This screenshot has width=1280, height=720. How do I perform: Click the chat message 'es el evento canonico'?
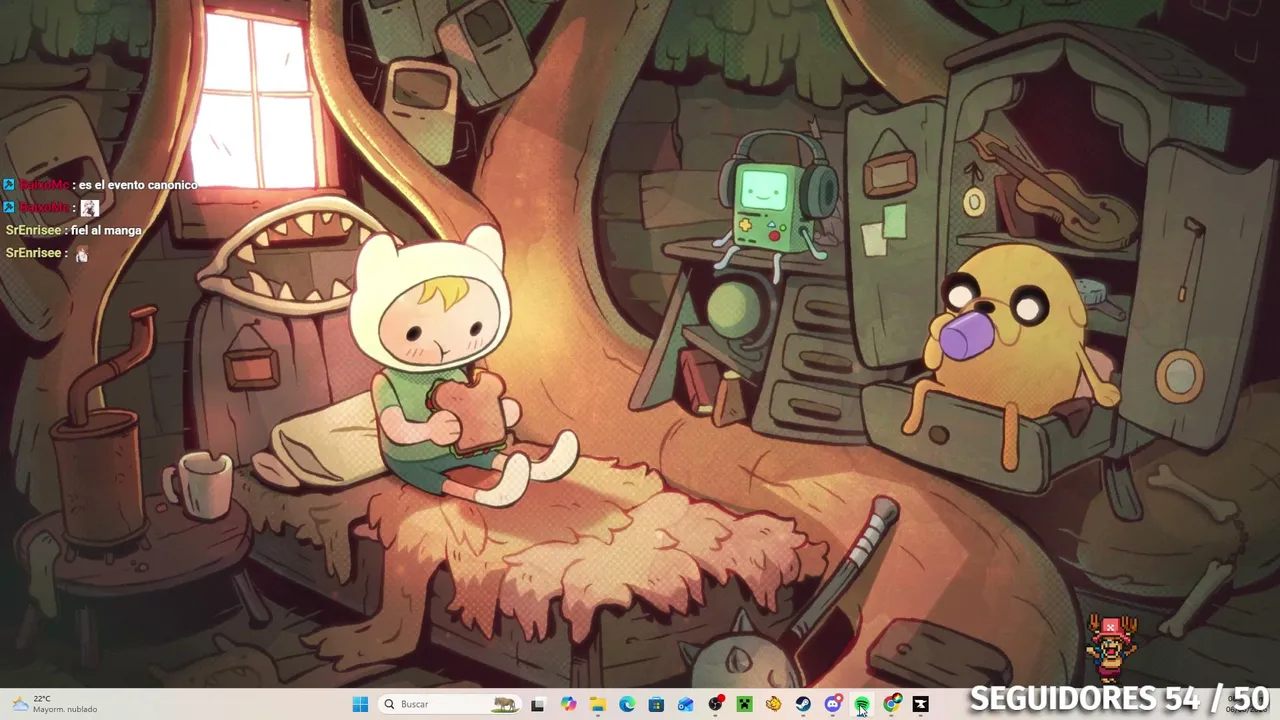tap(138, 185)
